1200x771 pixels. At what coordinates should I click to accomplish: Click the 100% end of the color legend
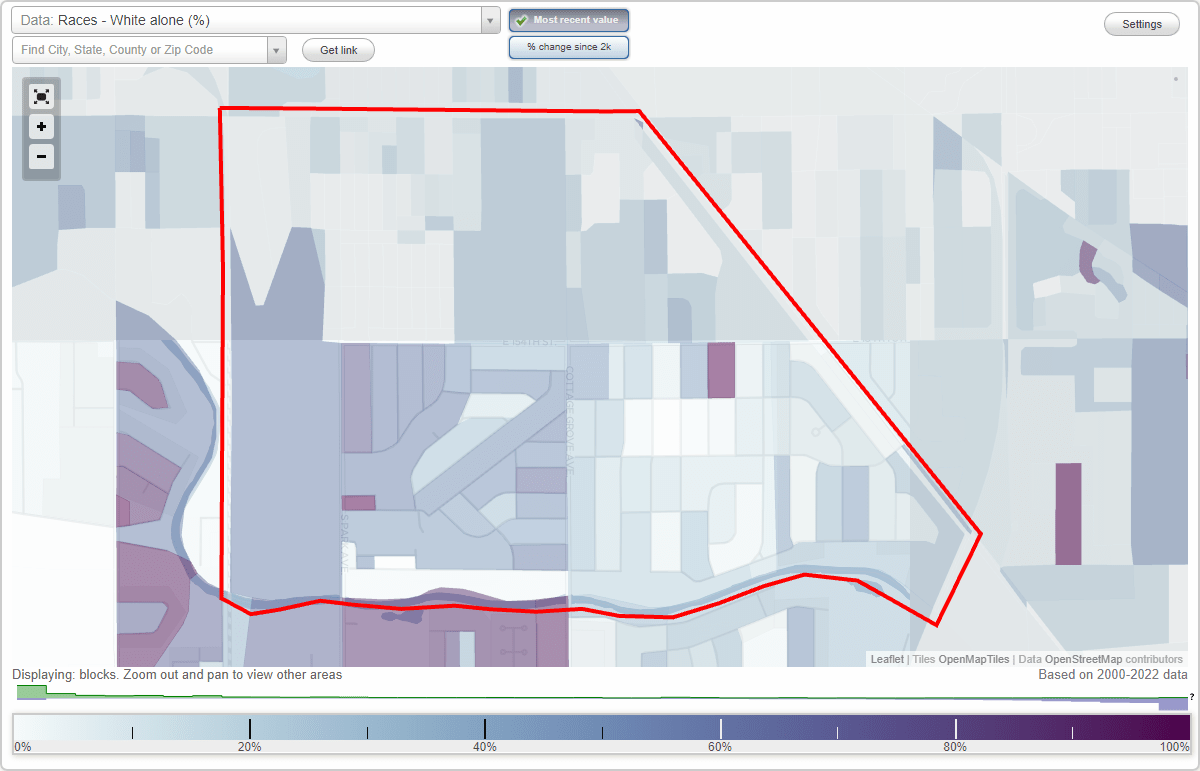pyautogui.click(x=1174, y=747)
